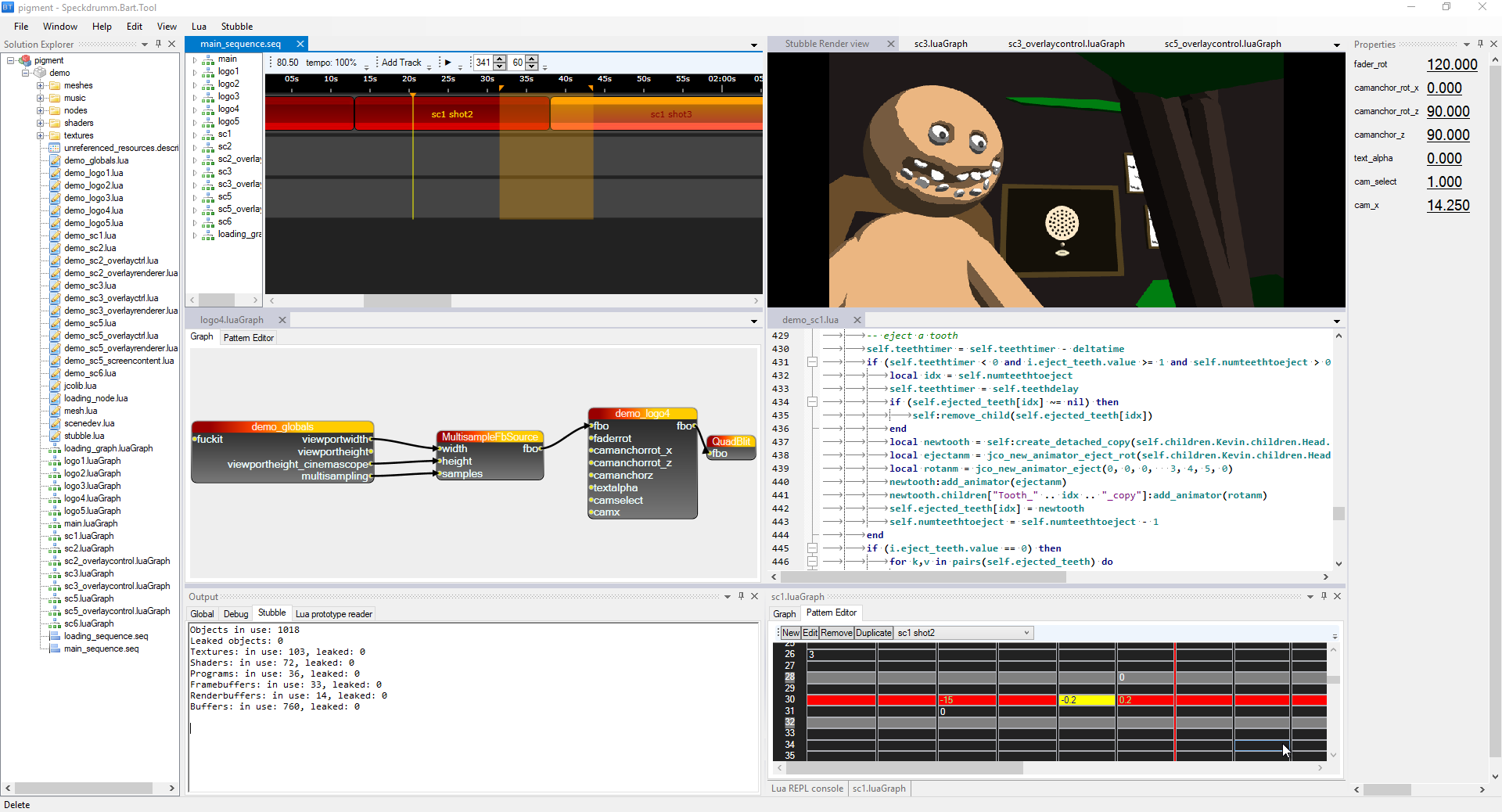Select the sc1 shot3 clip on timeline
The height and width of the screenshot is (812, 1502).
pyautogui.click(x=656, y=114)
